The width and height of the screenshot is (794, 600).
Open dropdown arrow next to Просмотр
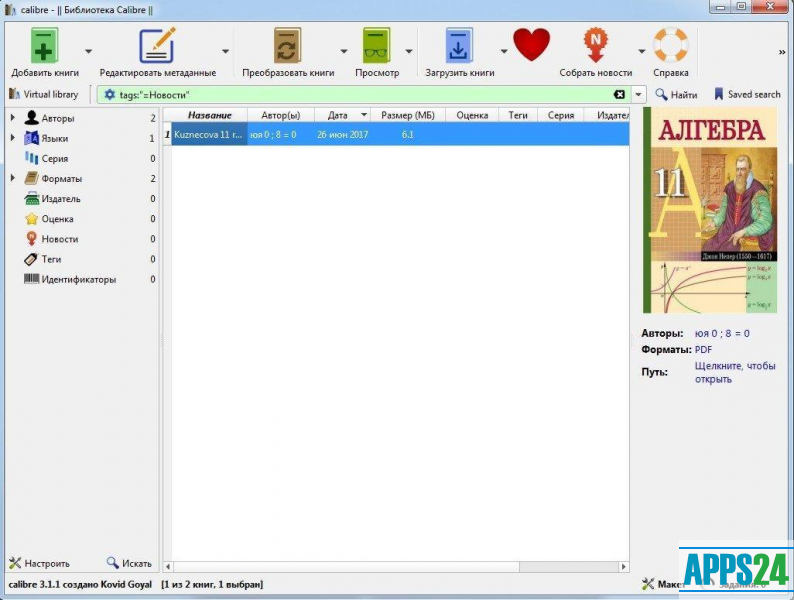coord(409,51)
